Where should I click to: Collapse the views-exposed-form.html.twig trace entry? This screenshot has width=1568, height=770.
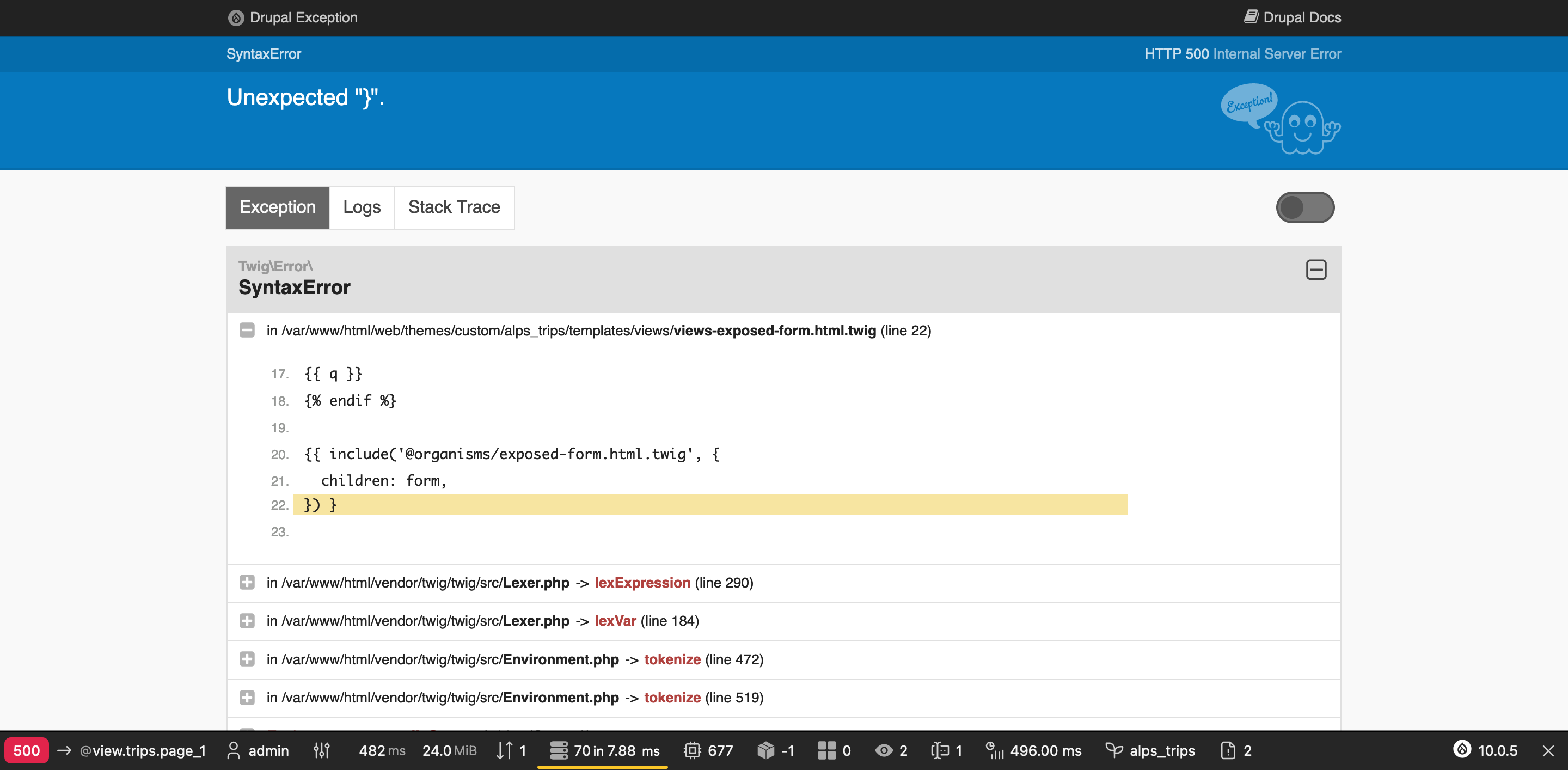coord(247,331)
